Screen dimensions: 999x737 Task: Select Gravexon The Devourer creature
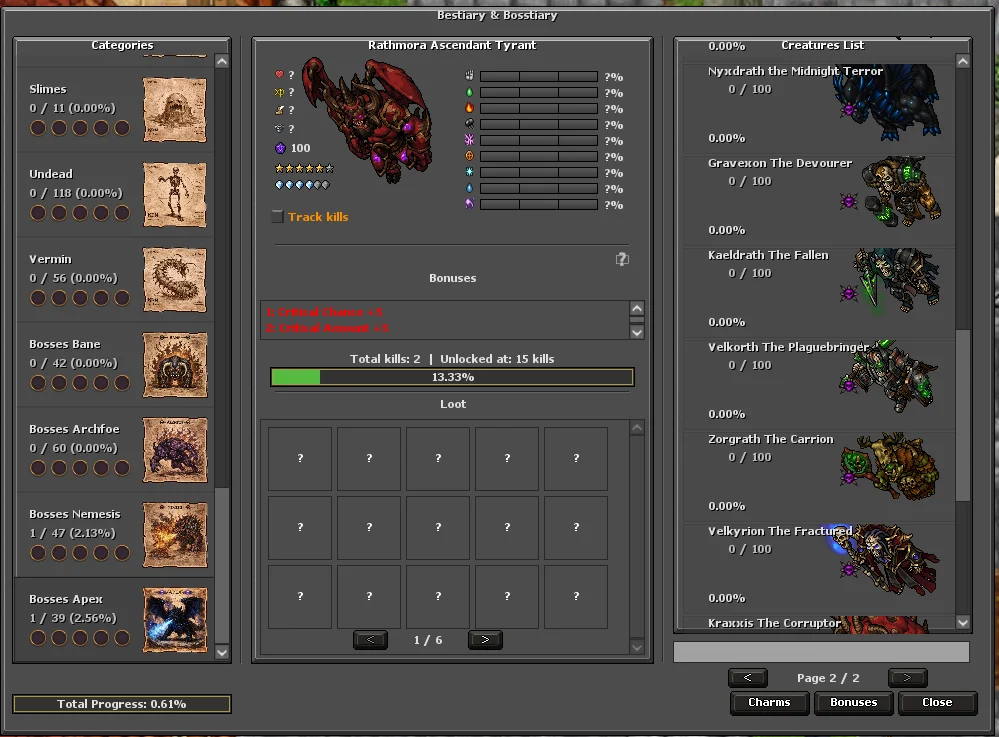click(x=819, y=200)
